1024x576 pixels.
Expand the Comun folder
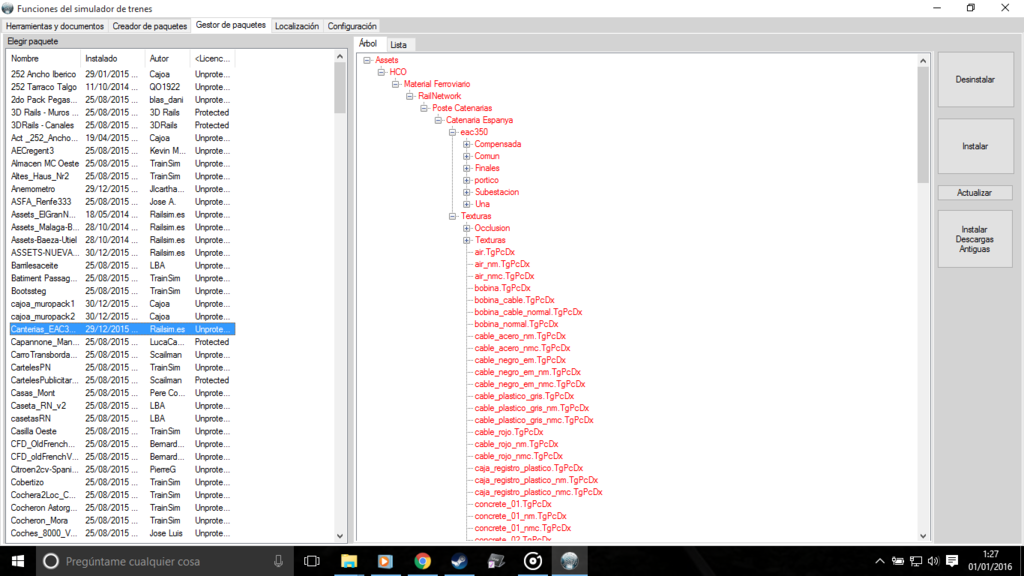pyautogui.click(x=467, y=156)
